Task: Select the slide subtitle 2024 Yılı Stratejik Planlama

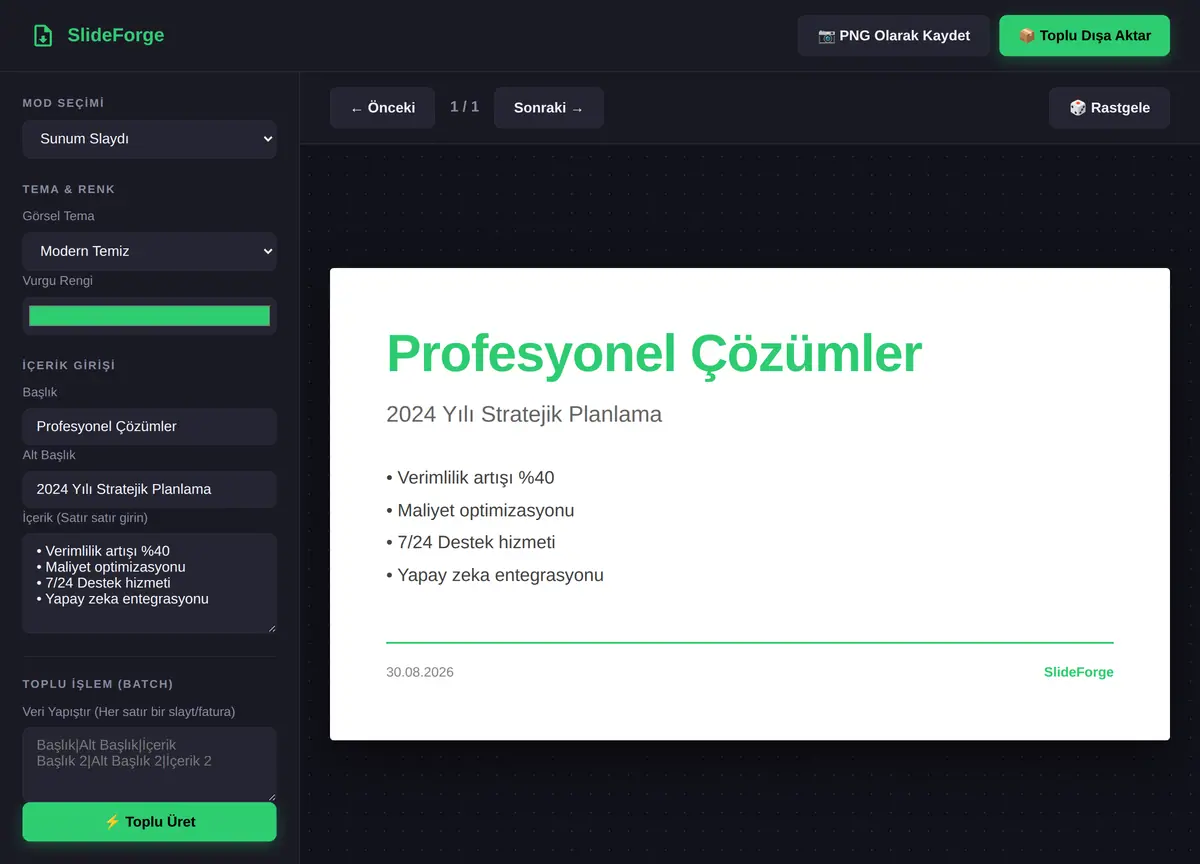Action: click(524, 414)
